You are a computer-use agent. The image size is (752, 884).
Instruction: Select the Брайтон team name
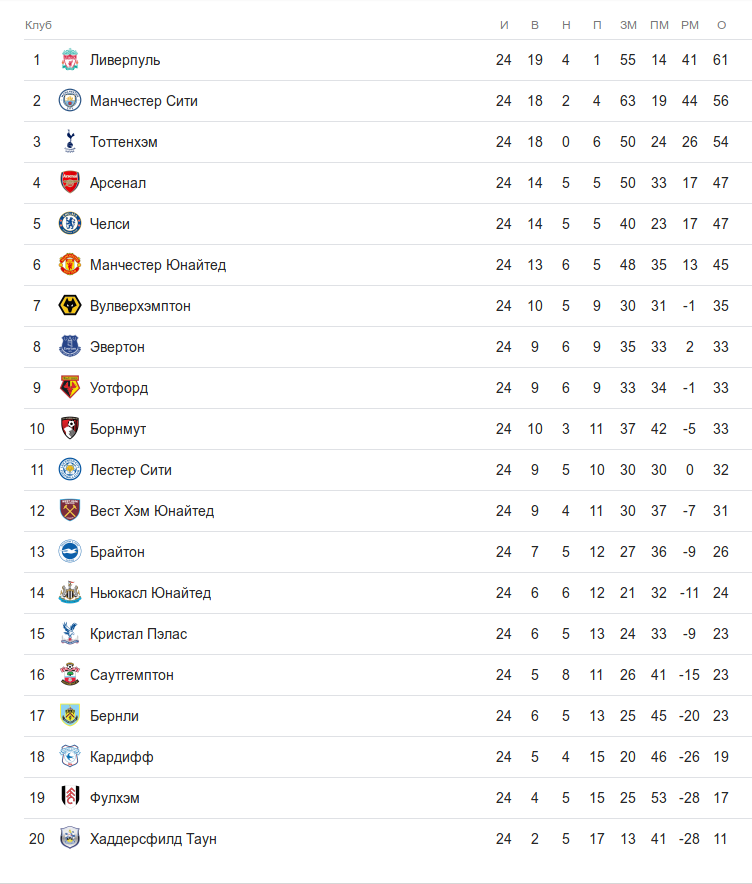117,552
